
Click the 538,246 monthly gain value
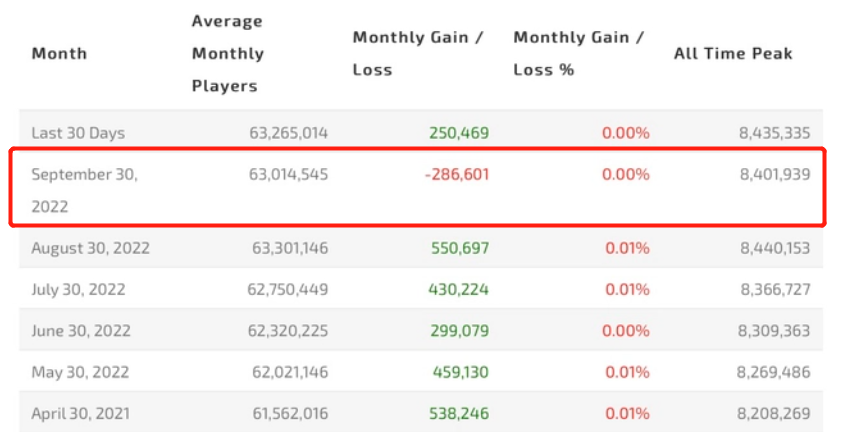459,413
